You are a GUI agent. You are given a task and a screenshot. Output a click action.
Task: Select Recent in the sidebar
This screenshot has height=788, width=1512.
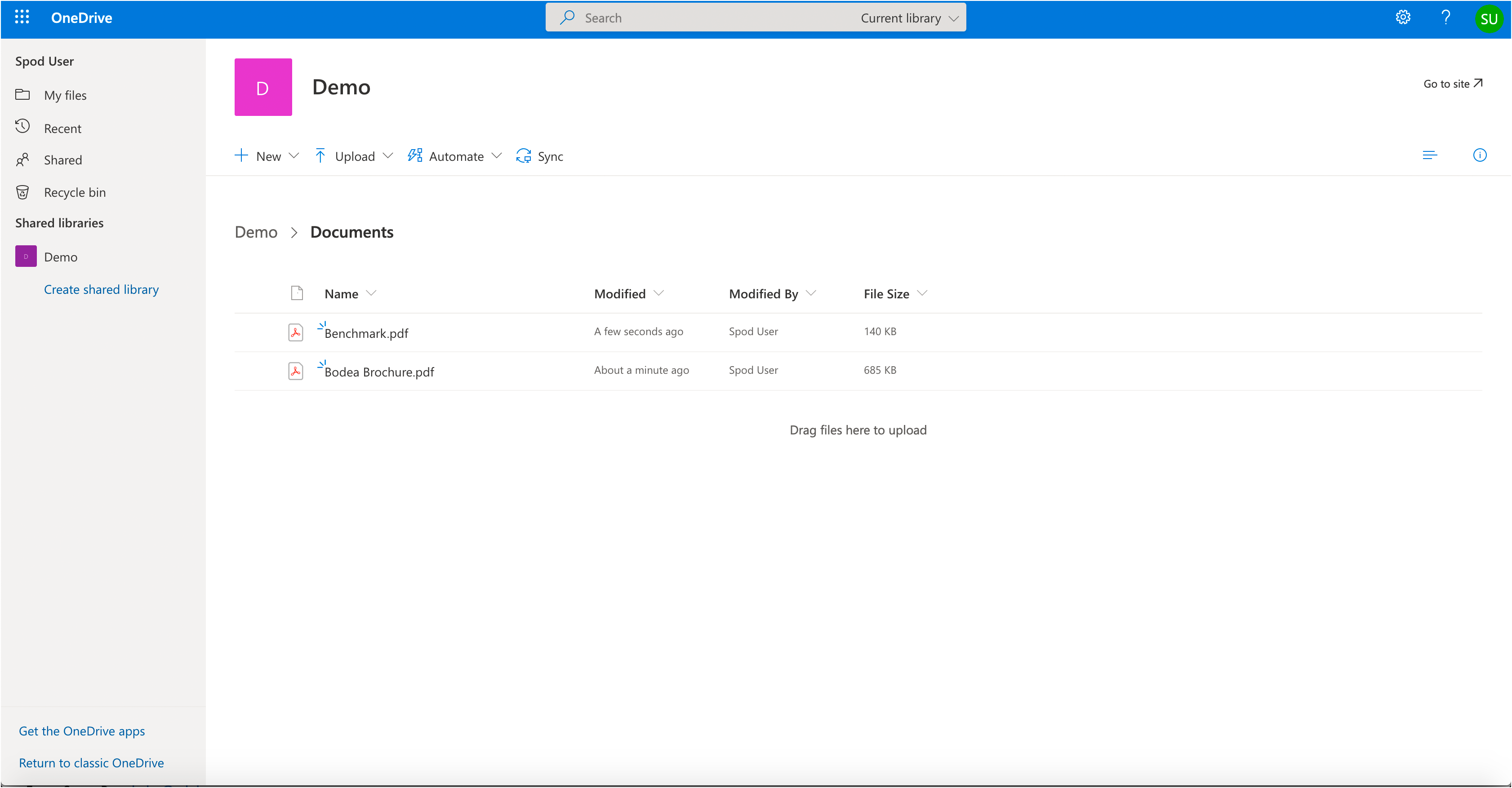pyautogui.click(x=62, y=128)
